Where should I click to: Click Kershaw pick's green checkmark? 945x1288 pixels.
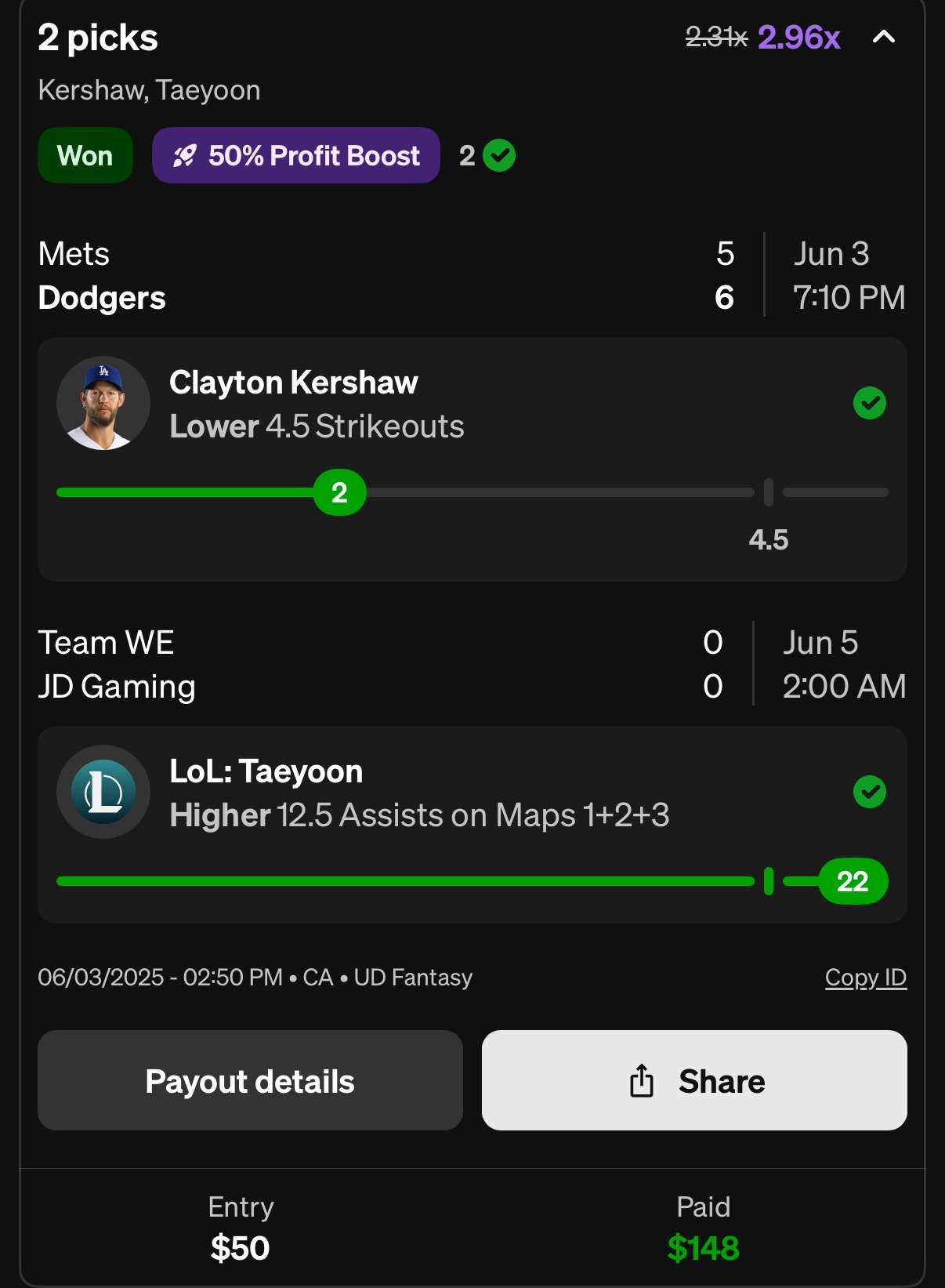pos(869,404)
